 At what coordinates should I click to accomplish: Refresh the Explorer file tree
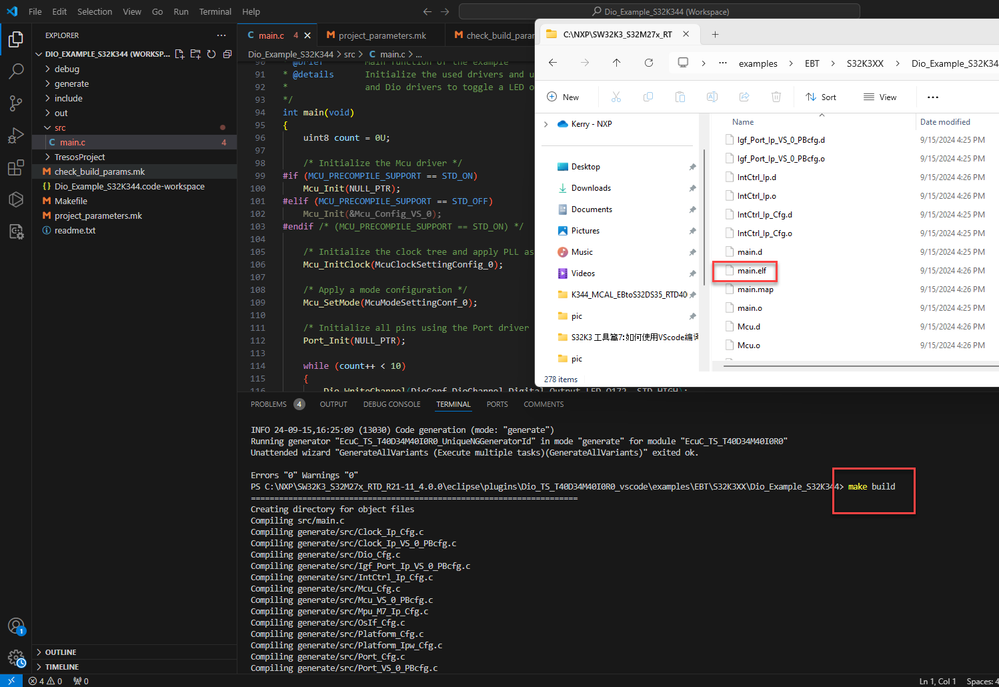coord(212,54)
